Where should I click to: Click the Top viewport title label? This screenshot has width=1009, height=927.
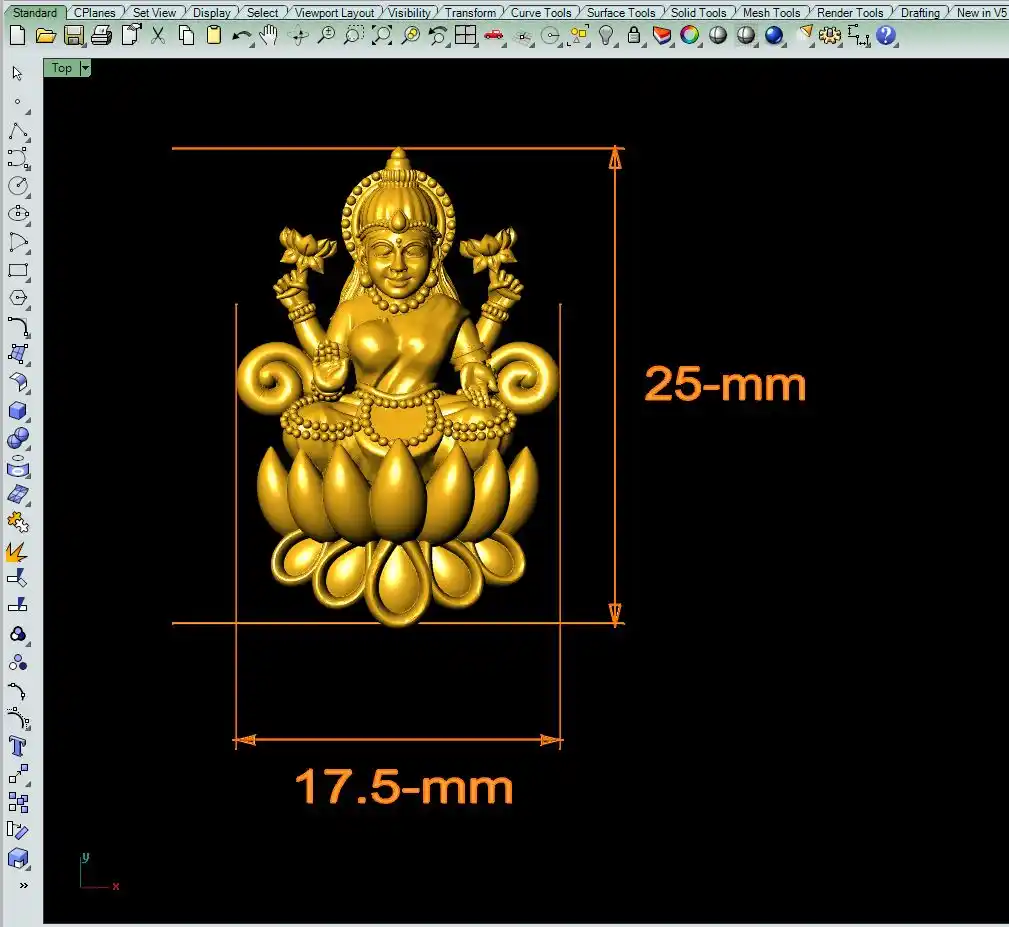tap(62, 68)
